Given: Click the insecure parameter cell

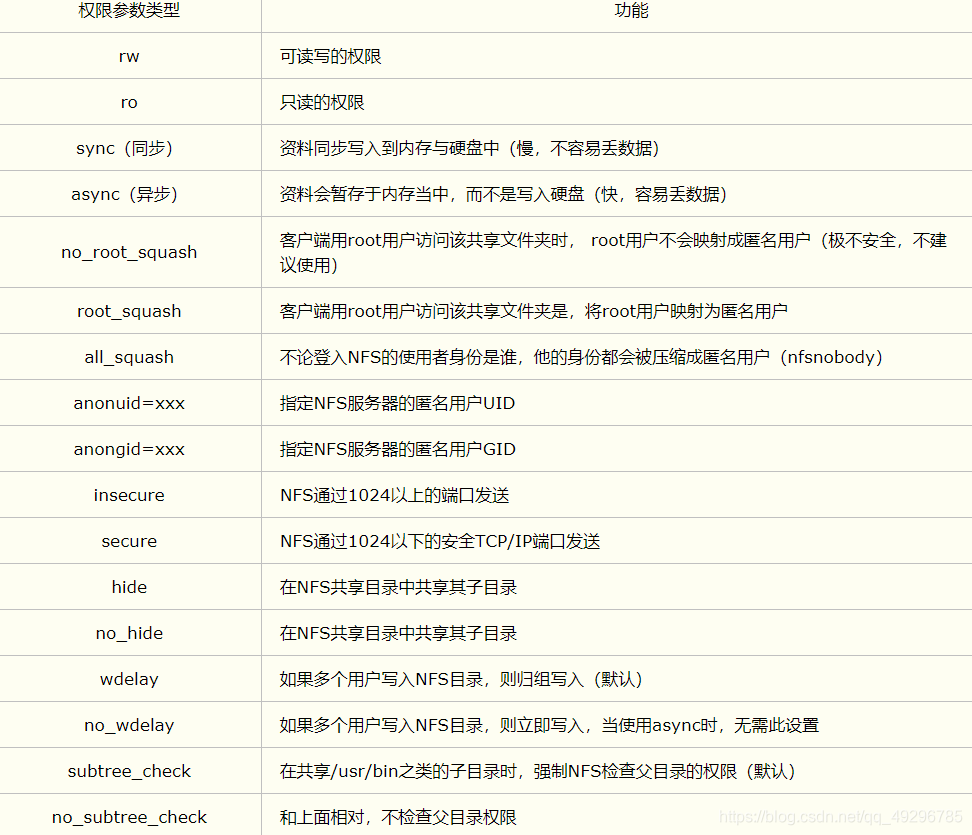Looking at the screenshot, I should click(x=129, y=495).
